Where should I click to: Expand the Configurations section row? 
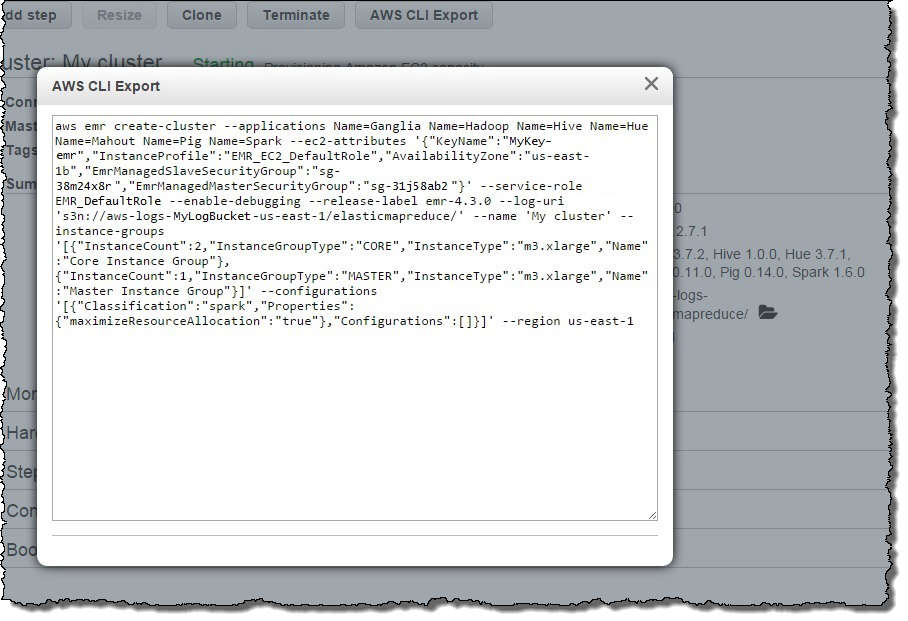[x=21, y=510]
